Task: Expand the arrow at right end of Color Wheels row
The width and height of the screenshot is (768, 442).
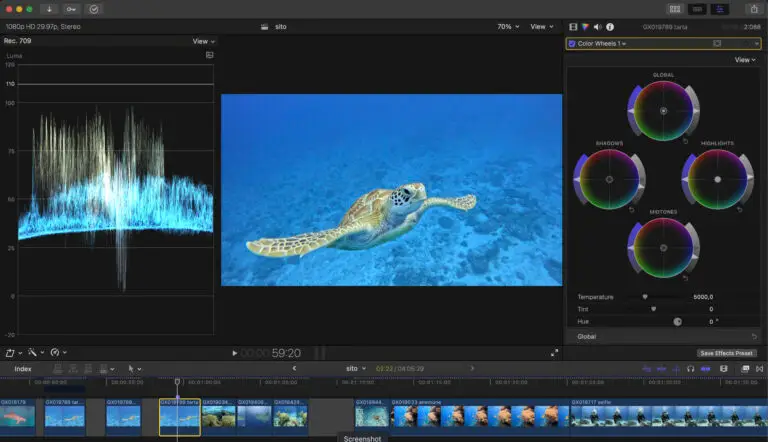Action: [x=757, y=44]
